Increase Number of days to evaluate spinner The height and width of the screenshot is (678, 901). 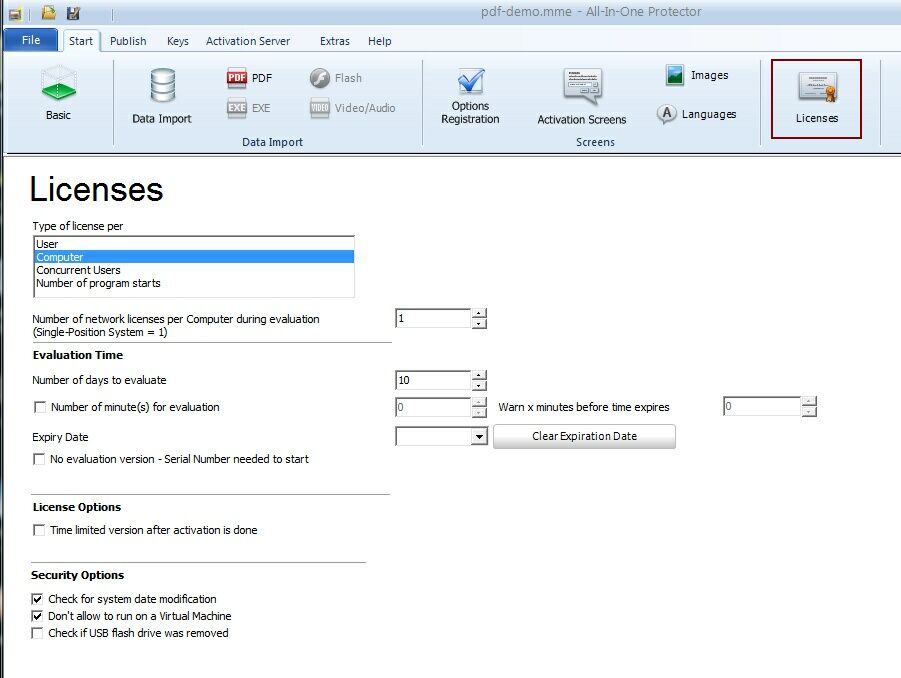[x=479, y=375]
